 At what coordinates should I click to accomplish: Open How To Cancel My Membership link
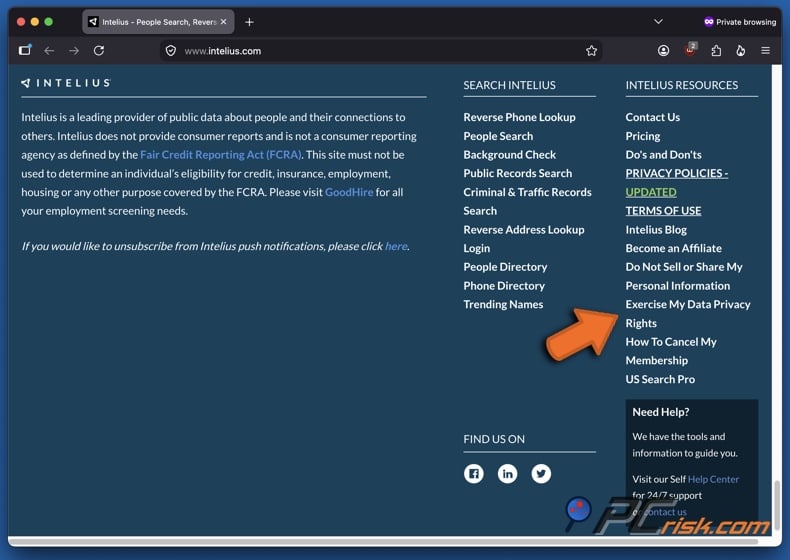(671, 351)
